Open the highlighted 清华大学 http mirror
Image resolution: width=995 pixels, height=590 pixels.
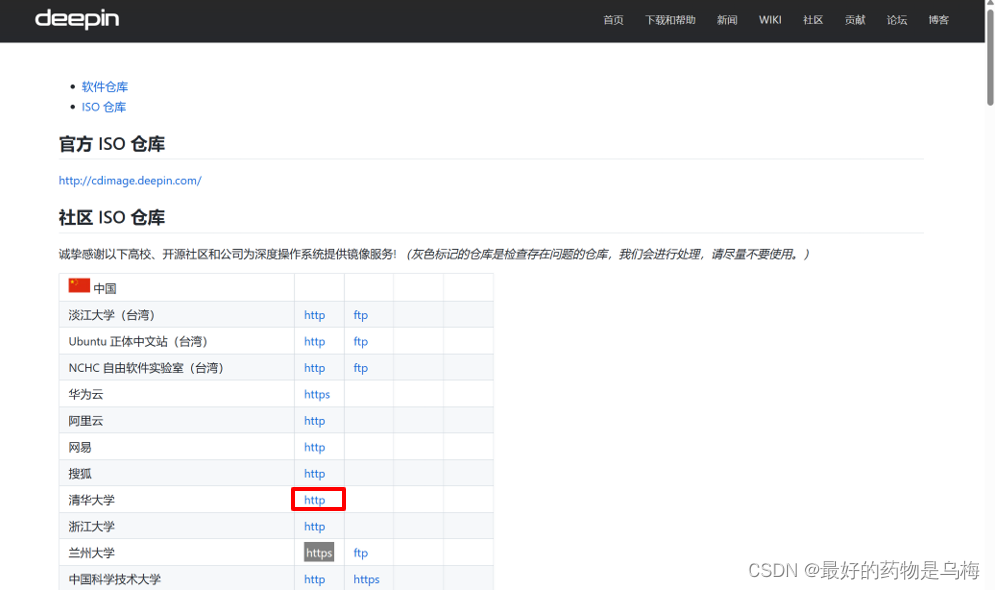(315, 499)
